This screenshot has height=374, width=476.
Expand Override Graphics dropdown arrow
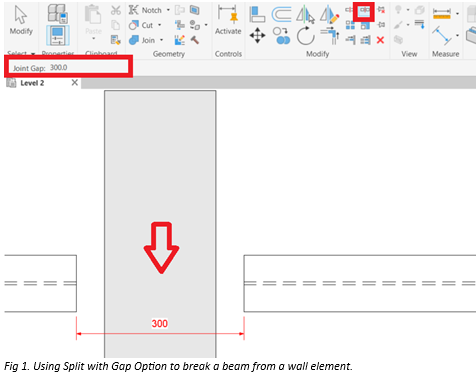click(408, 25)
